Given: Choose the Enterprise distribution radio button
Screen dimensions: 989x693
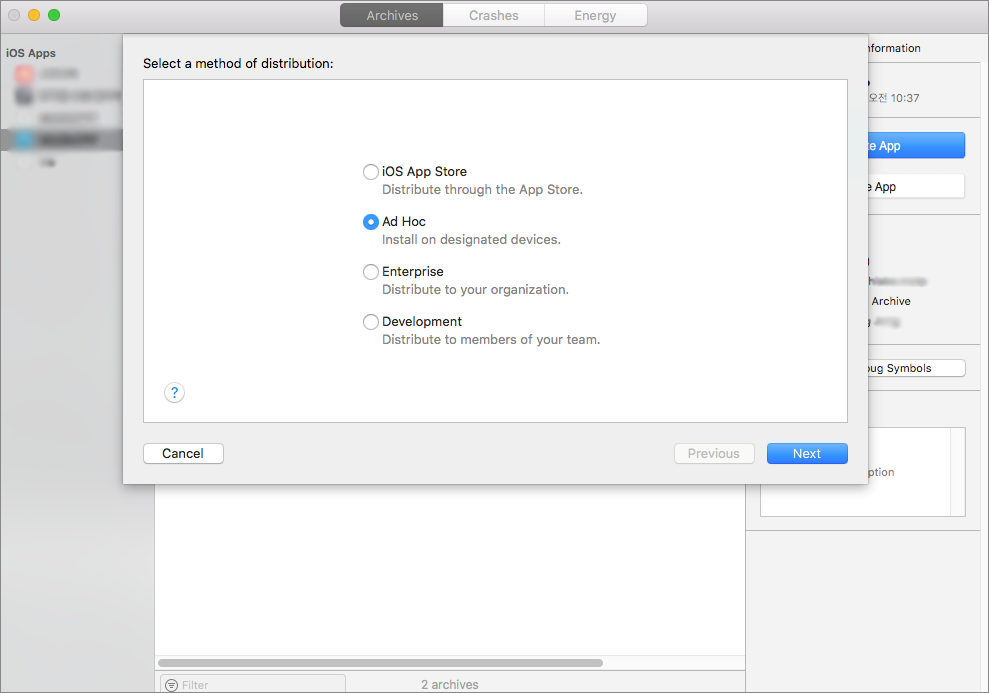Looking at the screenshot, I should (x=371, y=272).
